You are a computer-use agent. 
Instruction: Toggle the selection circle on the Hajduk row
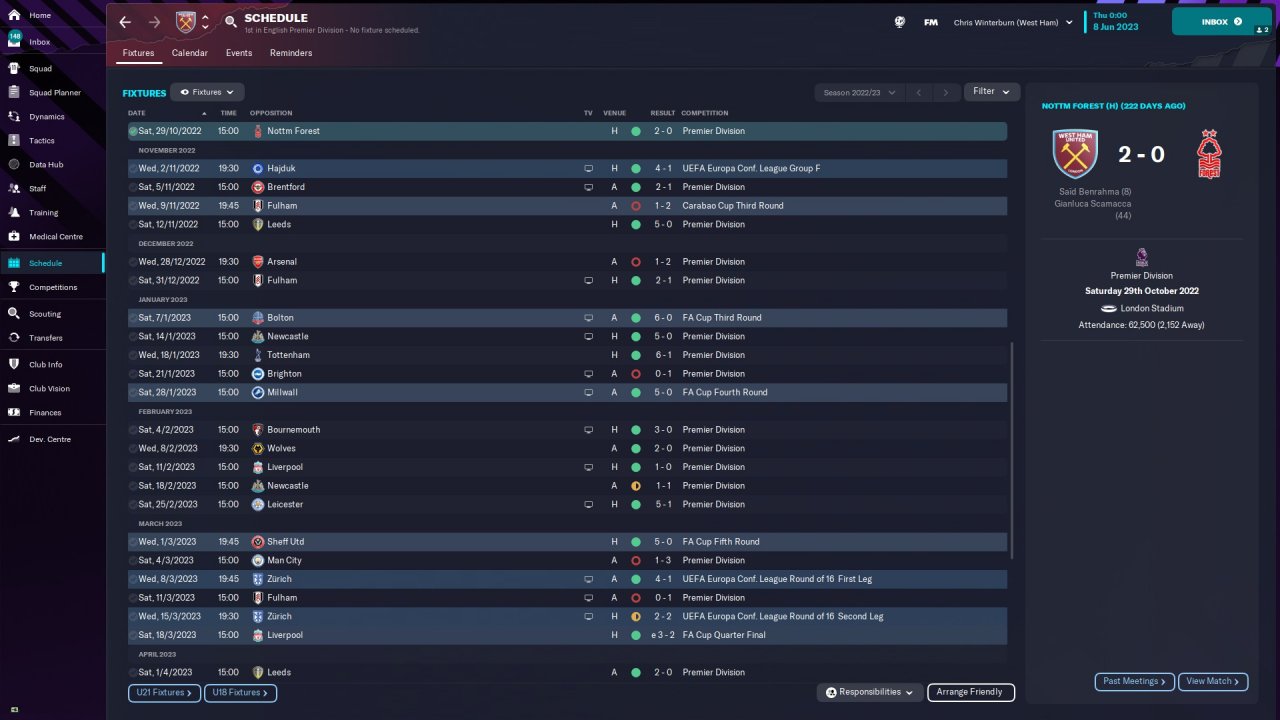(133, 168)
